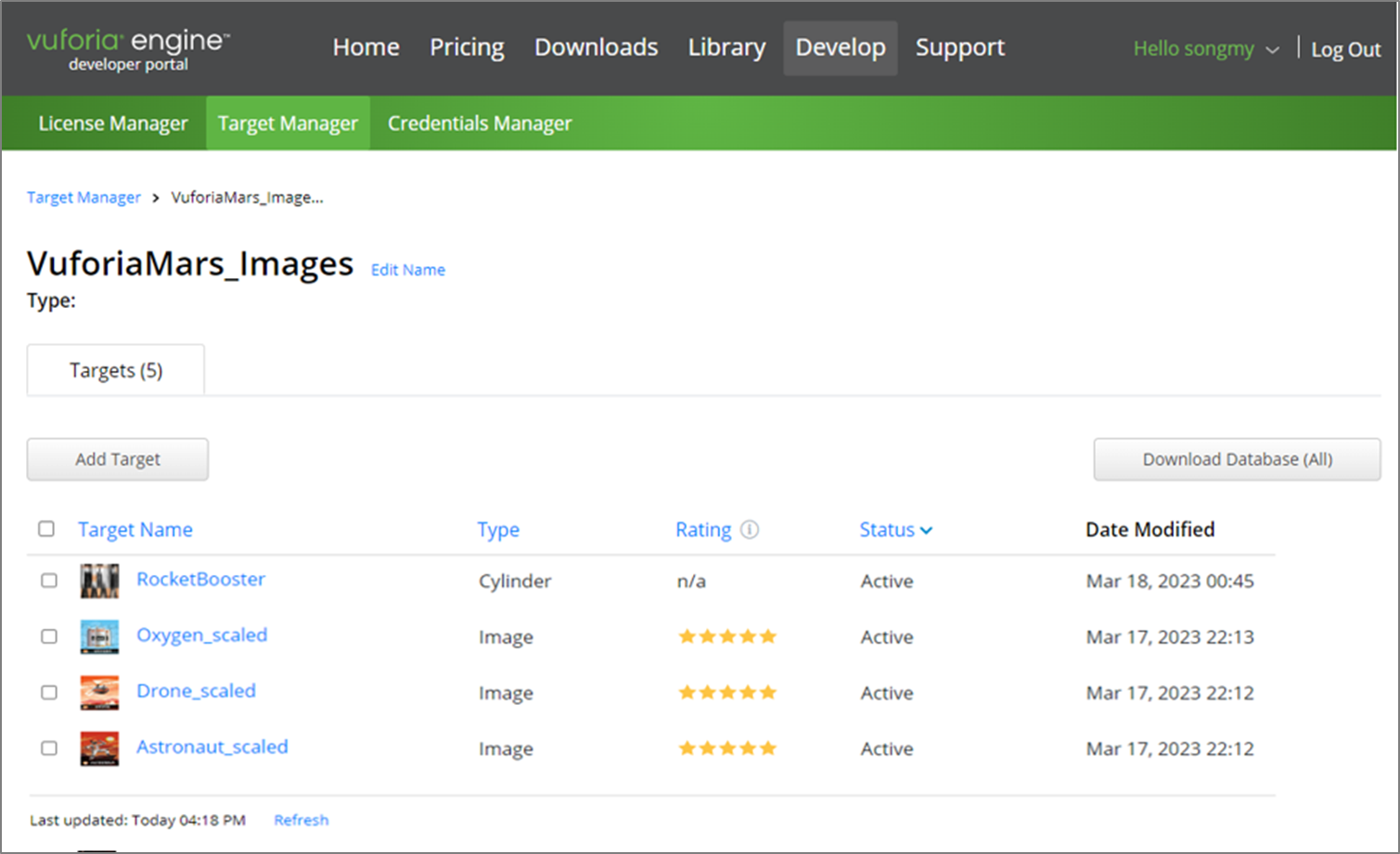
Task: Open the Pricing page
Action: (x=467, y=47)
